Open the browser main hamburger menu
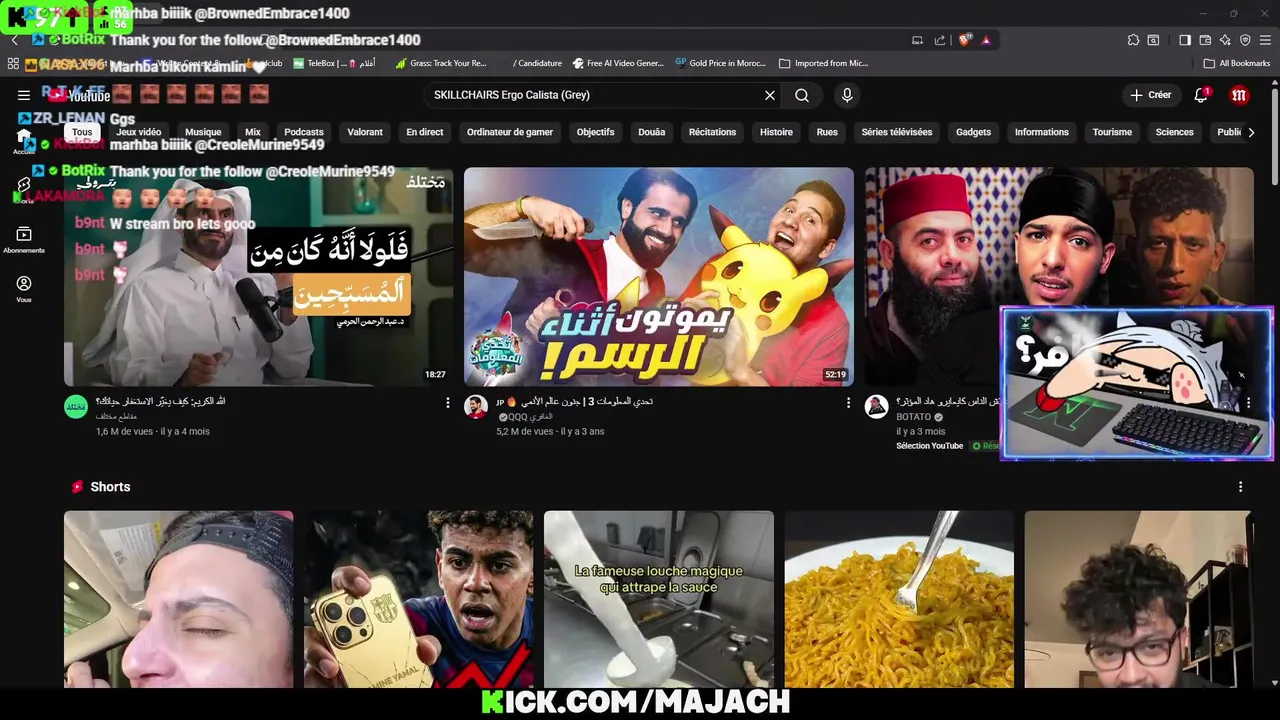This screenshot has width=1280, height=720. (x=1265, y=40)
